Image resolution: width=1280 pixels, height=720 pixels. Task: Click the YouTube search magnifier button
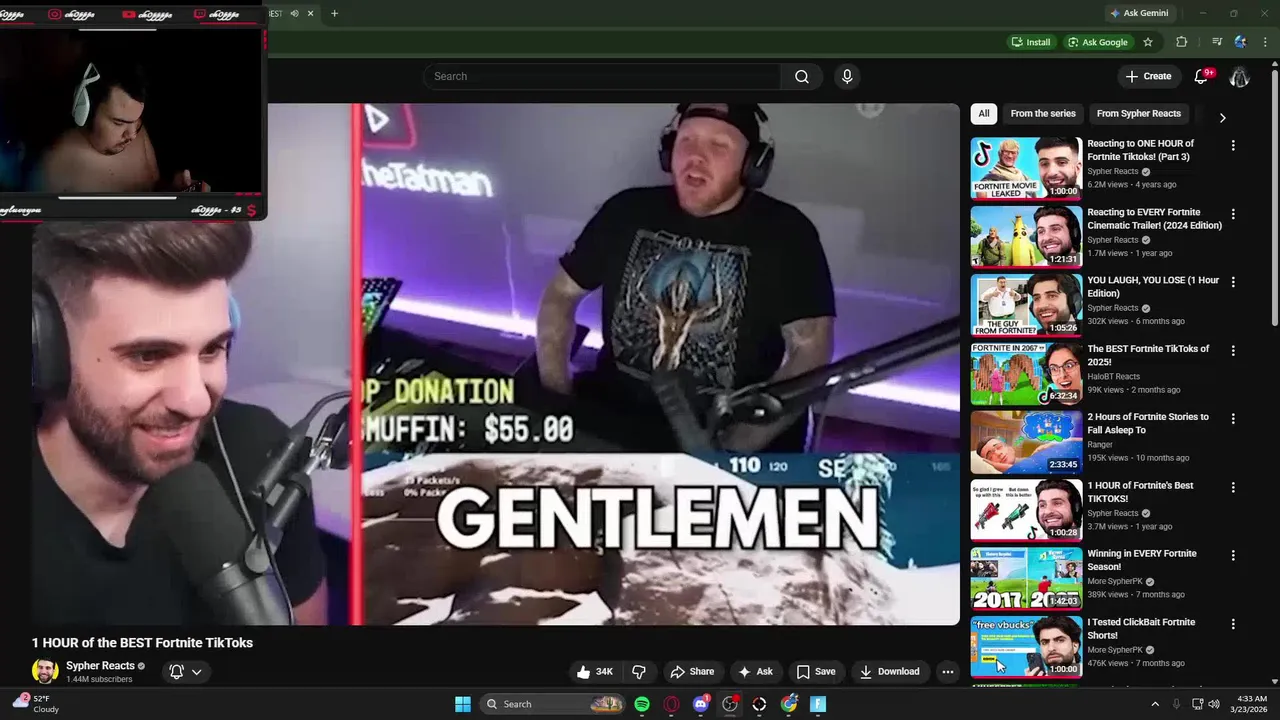pyautogui.click(x=802, y=77)
